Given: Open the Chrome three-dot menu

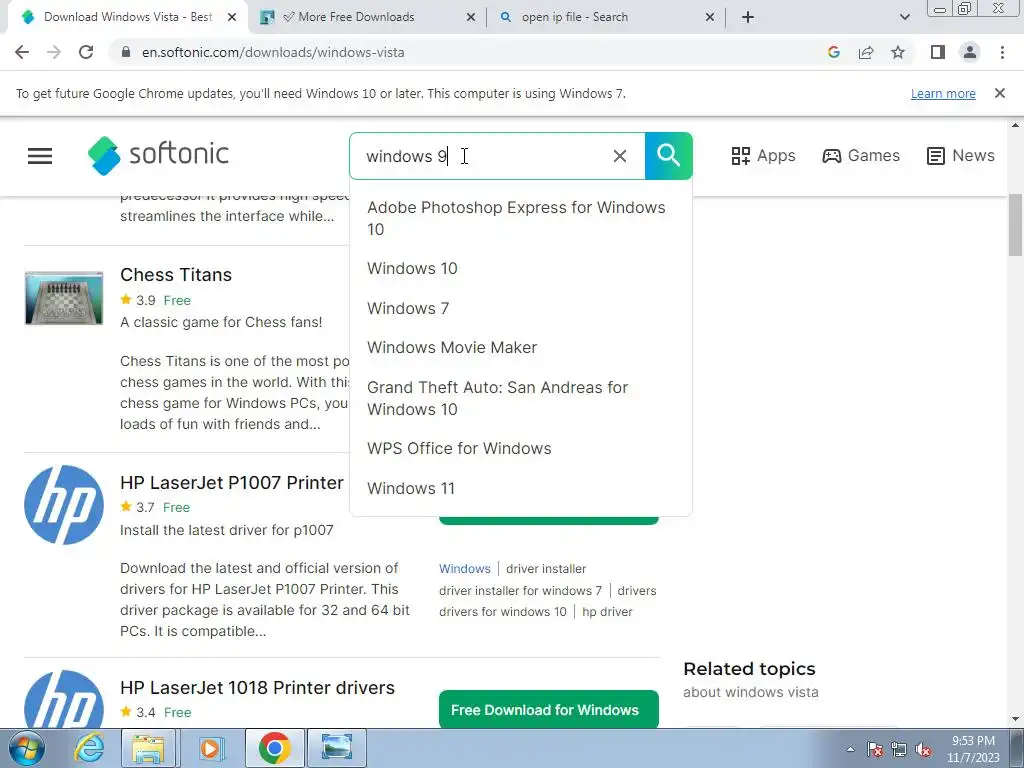Looking at the screenshot, I should (x=1002, y=52).
